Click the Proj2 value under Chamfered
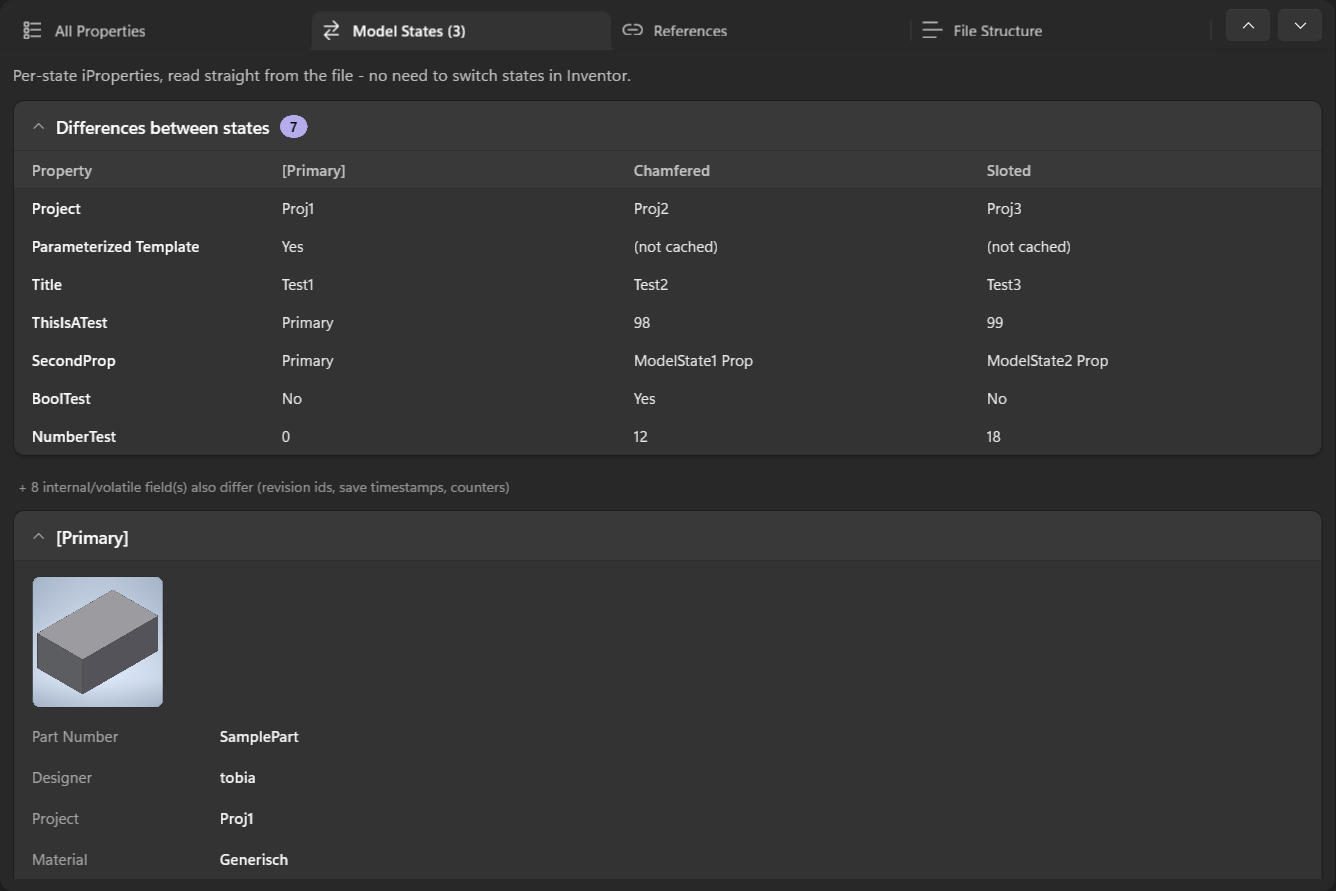Viewport: 1336px width, 891px height. (652, 209)
